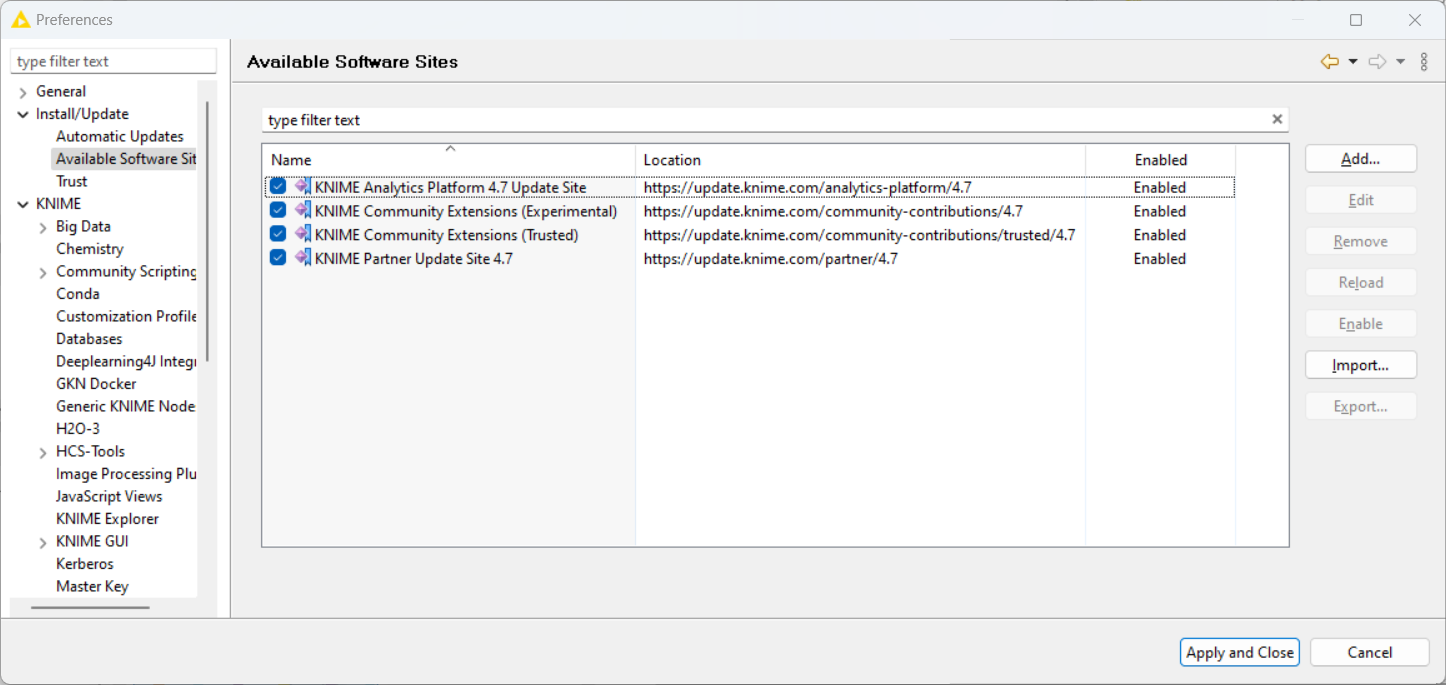Click the preference tree horizontal scrollbar

click(90, 607)
